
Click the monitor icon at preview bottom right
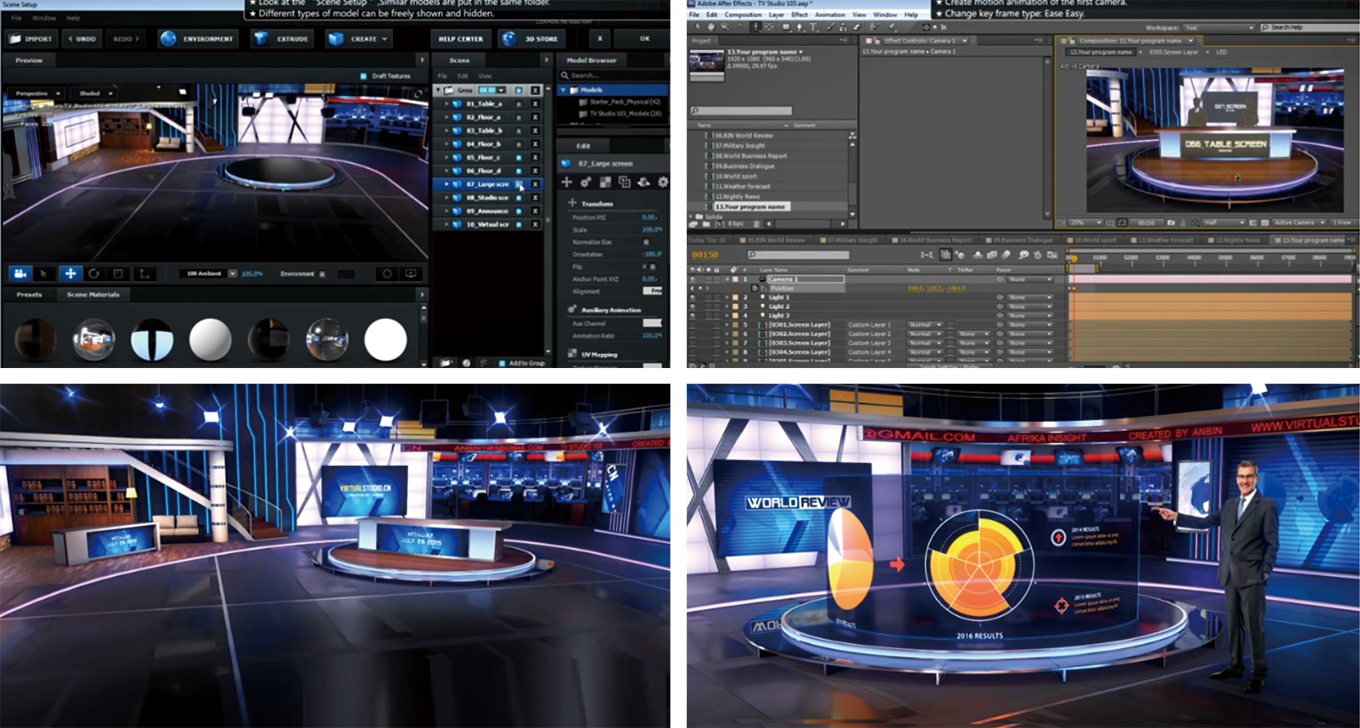(x=410, y=273)
